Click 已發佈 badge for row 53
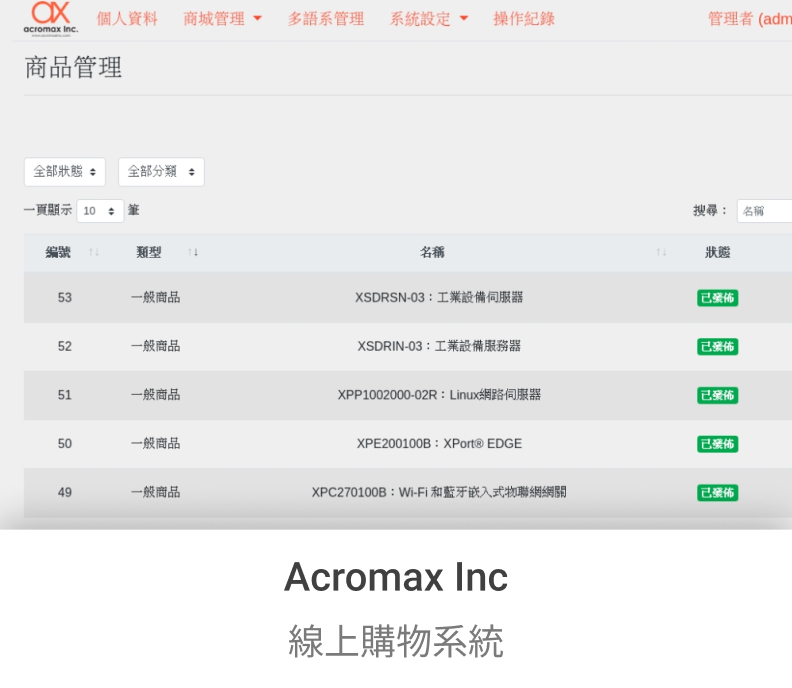This screenshot has width=792, height=688. (x=717, y=298)
